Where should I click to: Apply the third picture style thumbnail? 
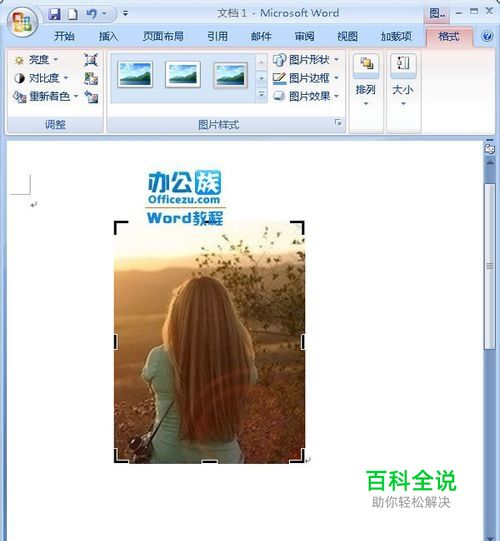click(x=230, y=75)
